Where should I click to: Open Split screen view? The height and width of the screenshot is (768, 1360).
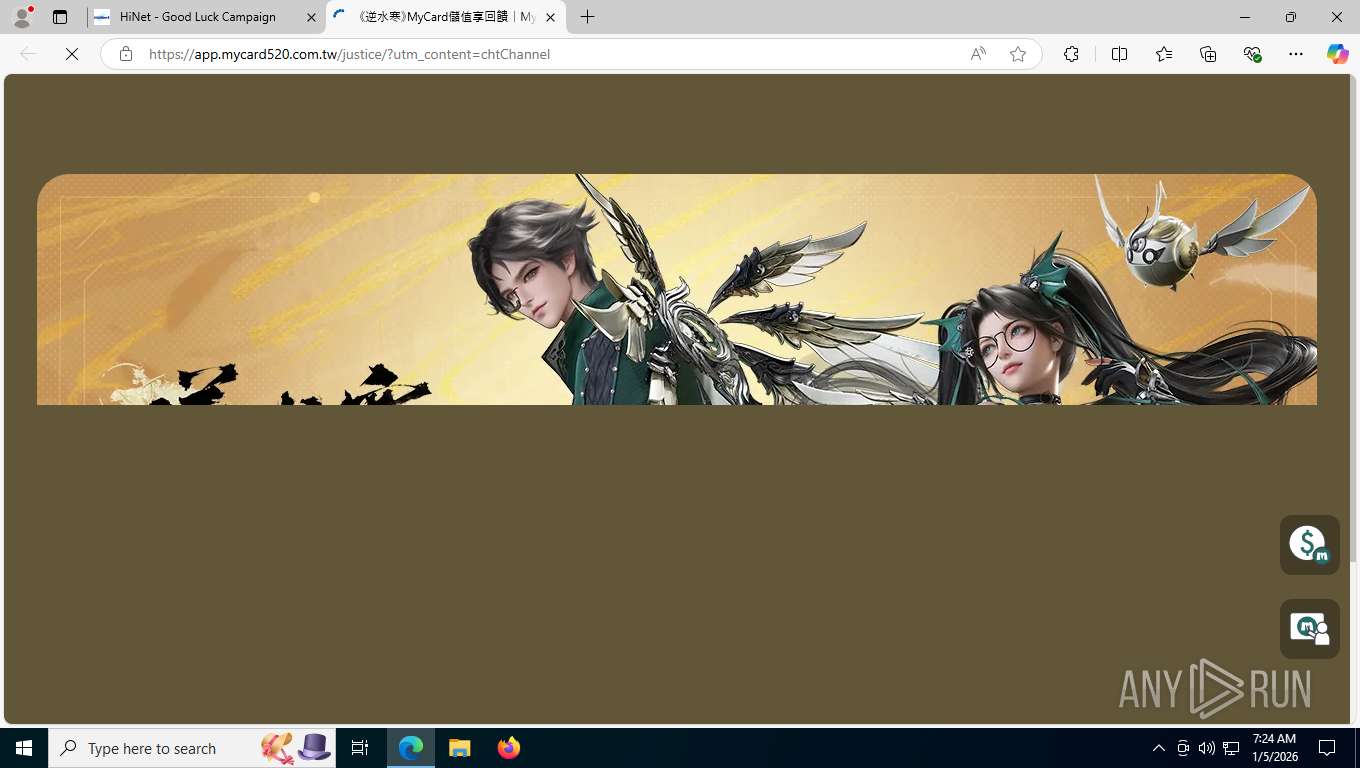tap(1119, 54)
